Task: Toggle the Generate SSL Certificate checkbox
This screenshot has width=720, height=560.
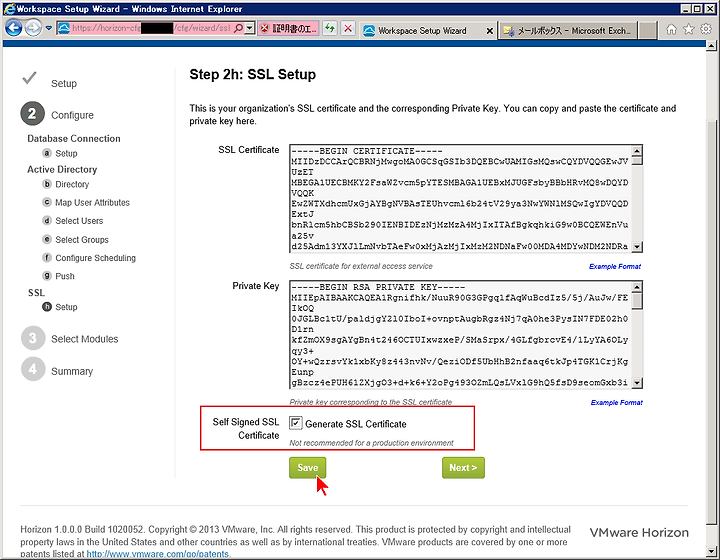Action: click(296, 422)
